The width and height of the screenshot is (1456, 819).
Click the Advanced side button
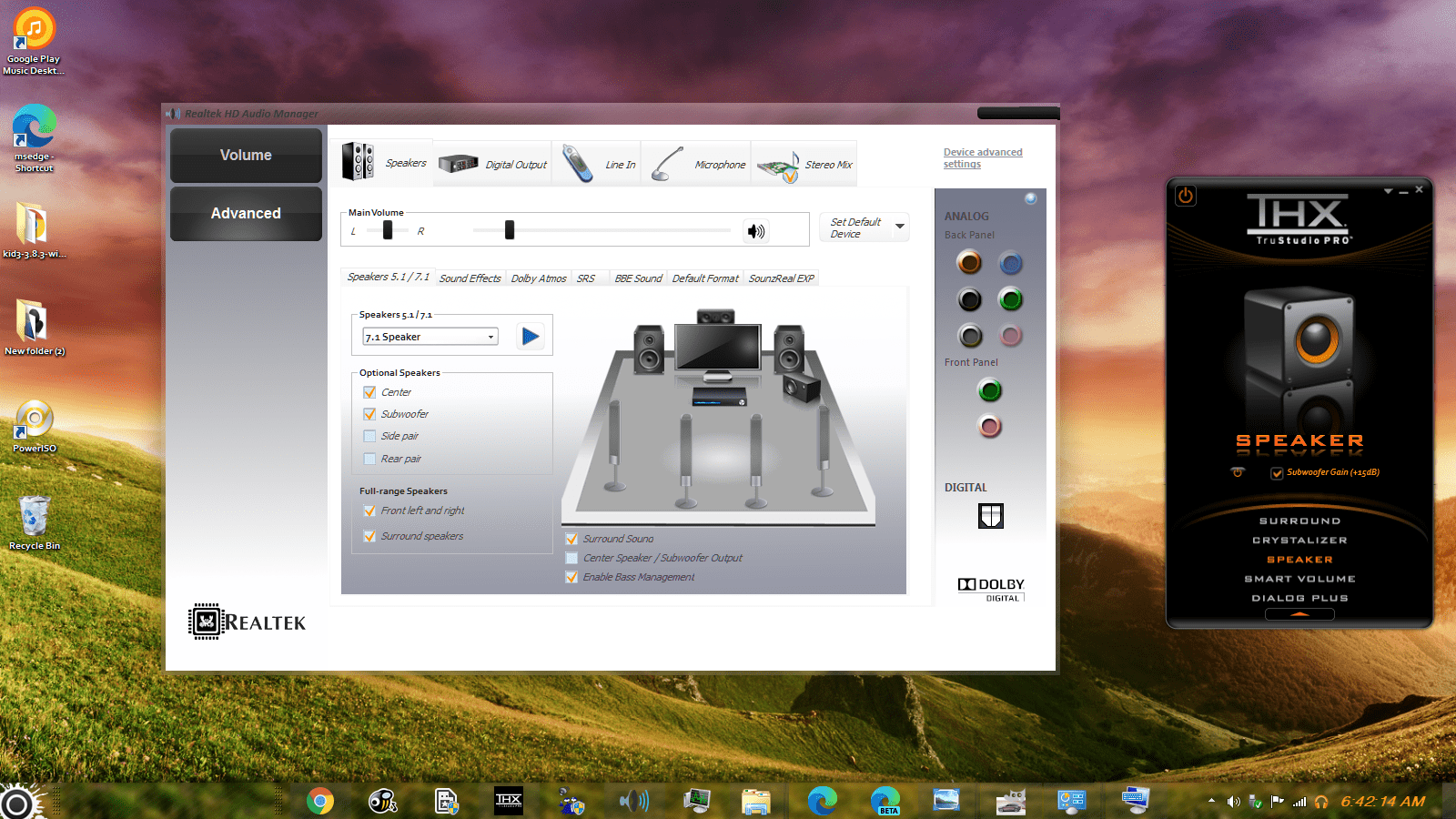[x=246, y=214]
